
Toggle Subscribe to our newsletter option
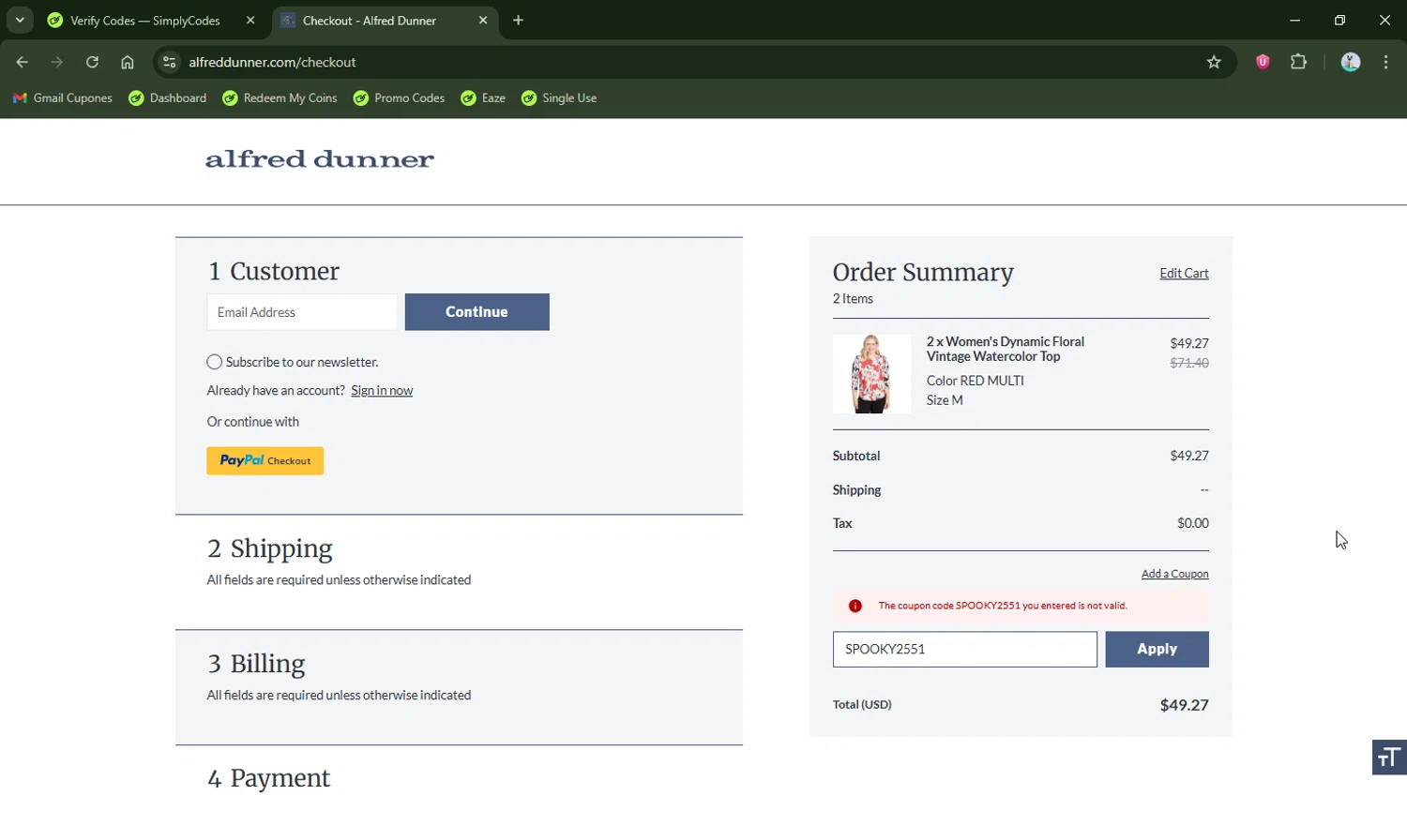point(215,362)
